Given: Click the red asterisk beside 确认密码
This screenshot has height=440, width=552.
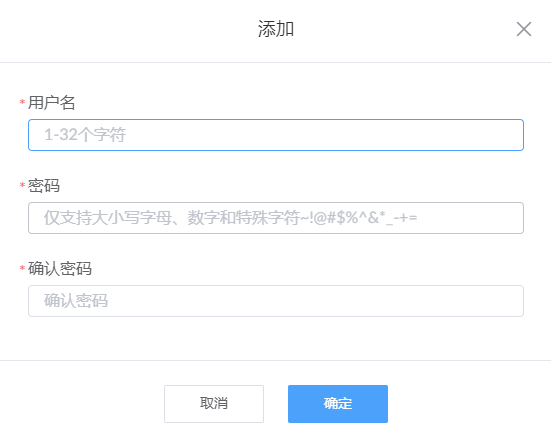Looking at the screenshot, I should [22, 268].
